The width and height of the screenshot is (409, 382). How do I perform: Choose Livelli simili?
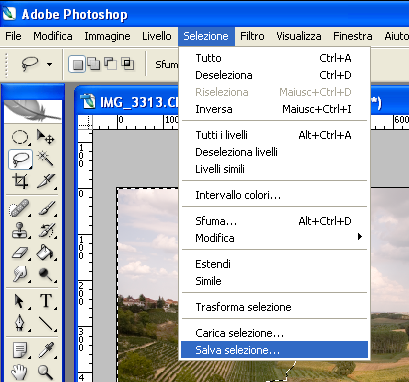tap(274, 169)
